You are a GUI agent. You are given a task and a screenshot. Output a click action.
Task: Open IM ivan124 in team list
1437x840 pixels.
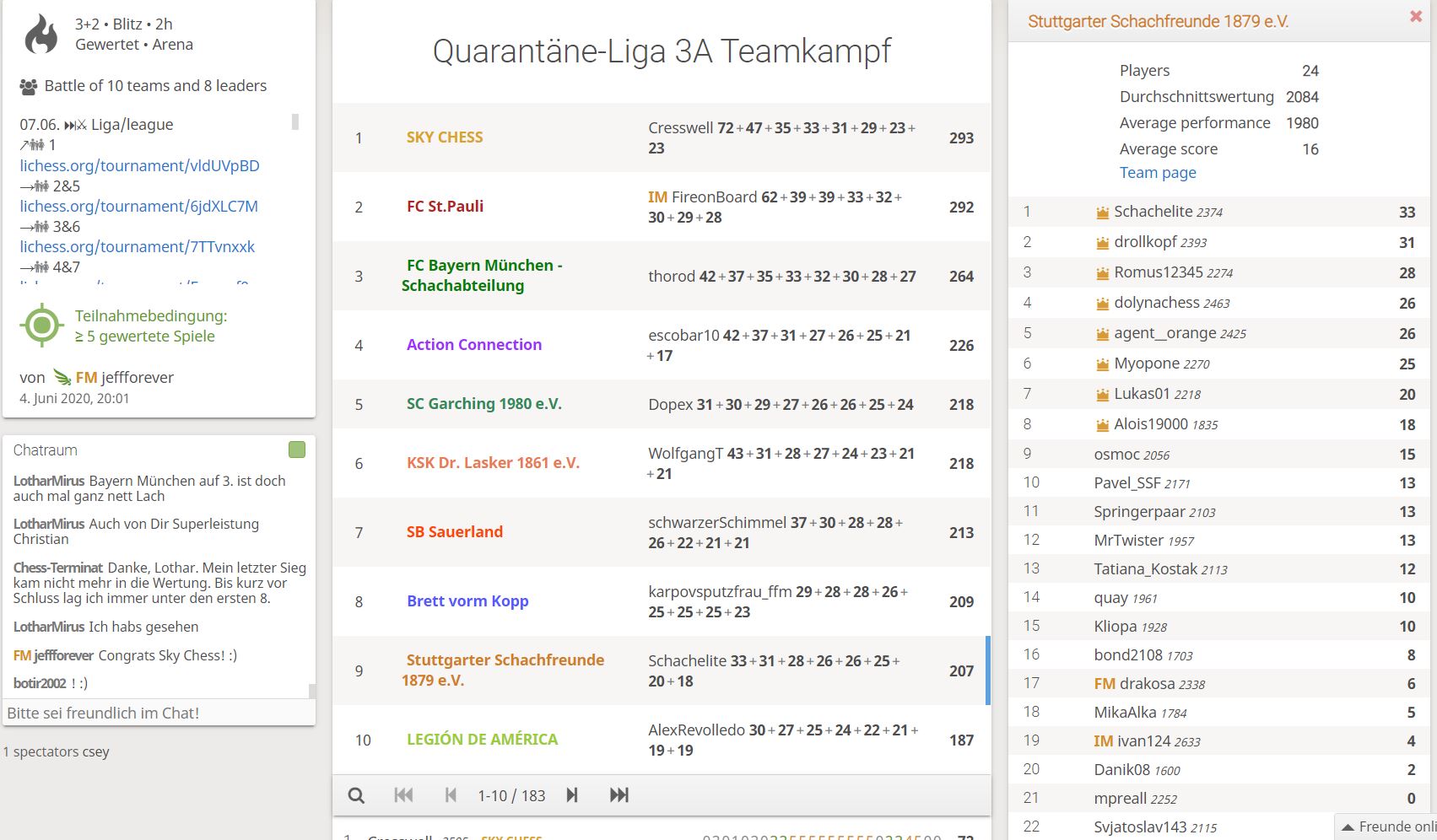[x=1147, y=741]
